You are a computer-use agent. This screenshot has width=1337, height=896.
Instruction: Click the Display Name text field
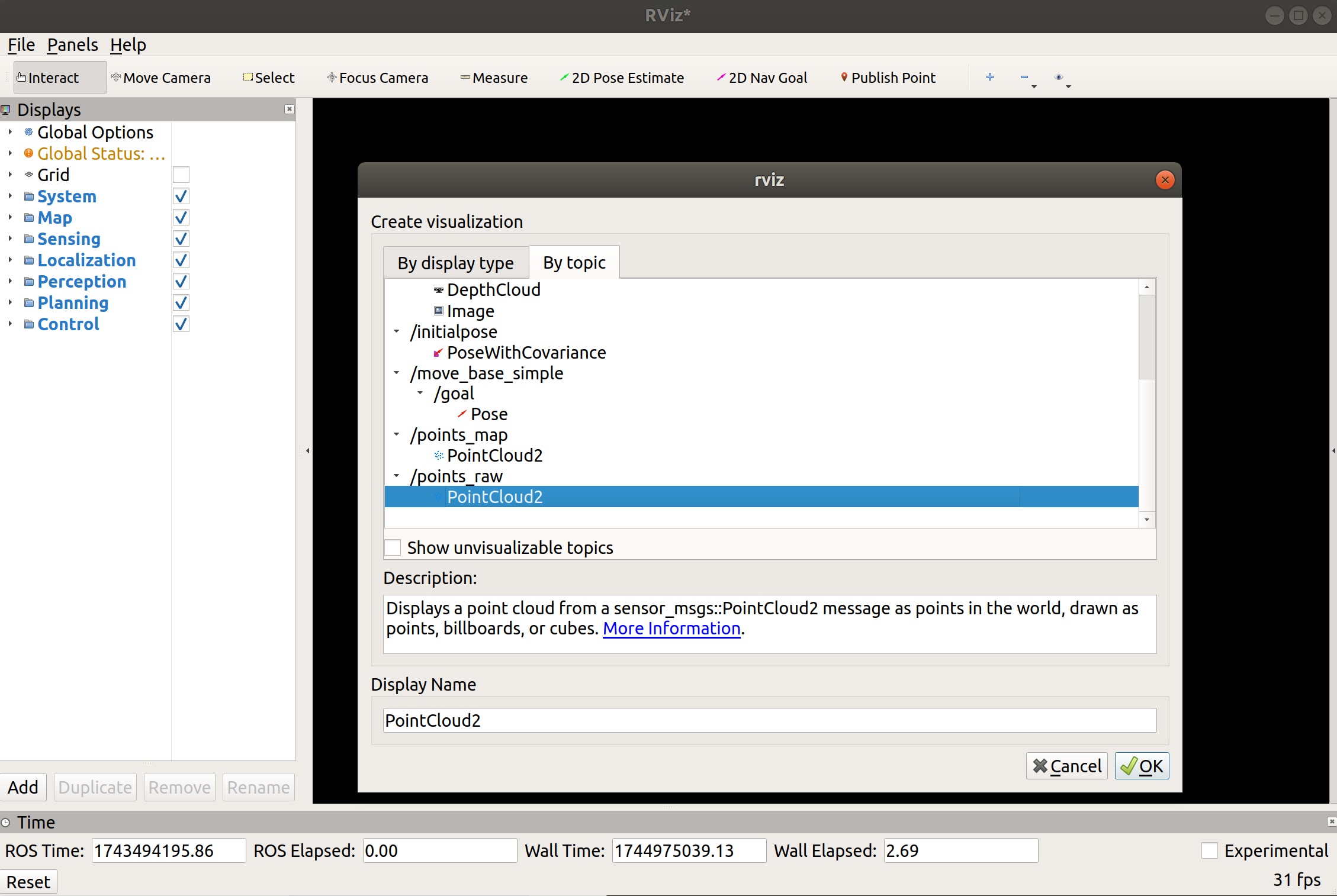[x=769, y=720]
